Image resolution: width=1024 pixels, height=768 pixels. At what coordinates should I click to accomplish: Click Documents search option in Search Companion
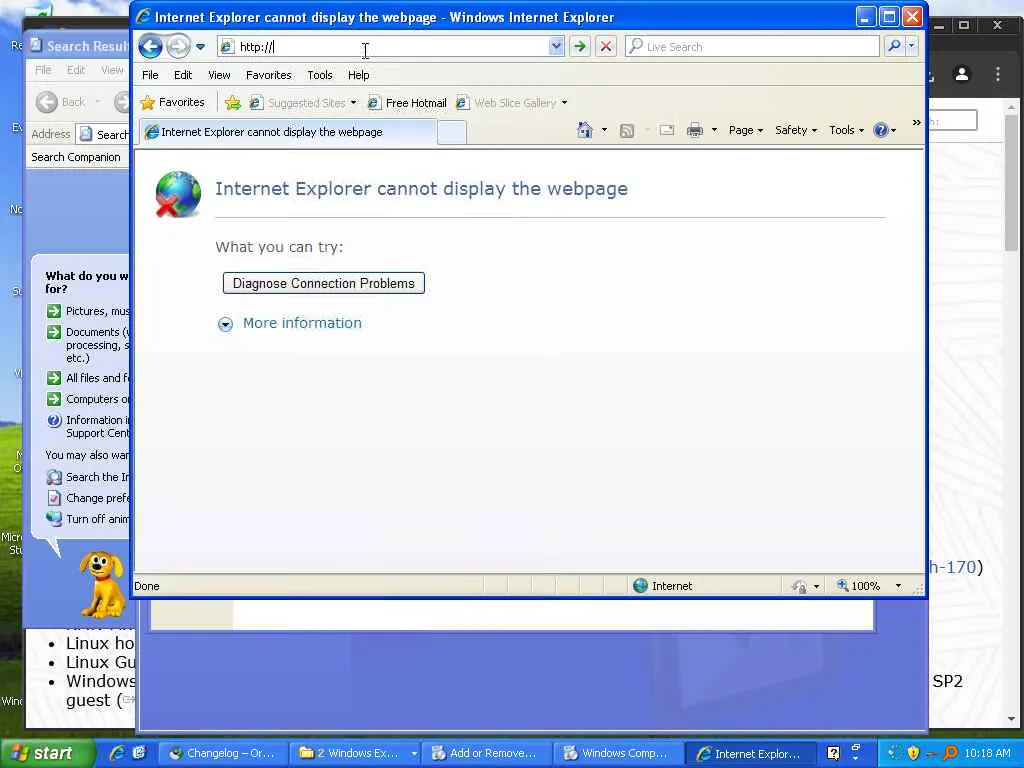[x=88, y=345]
